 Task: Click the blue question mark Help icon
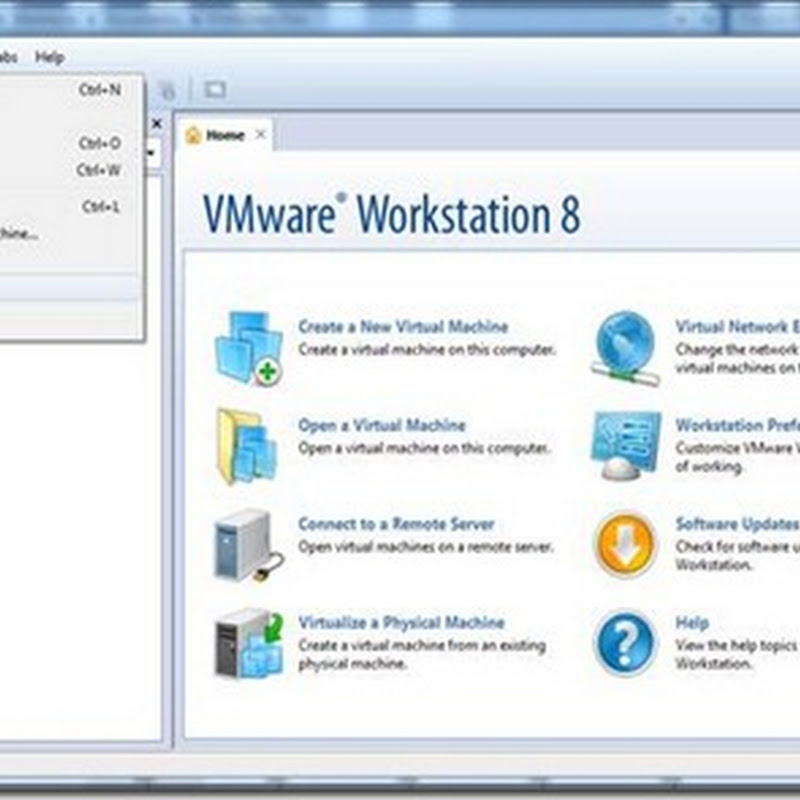click(x=626, y=643)
